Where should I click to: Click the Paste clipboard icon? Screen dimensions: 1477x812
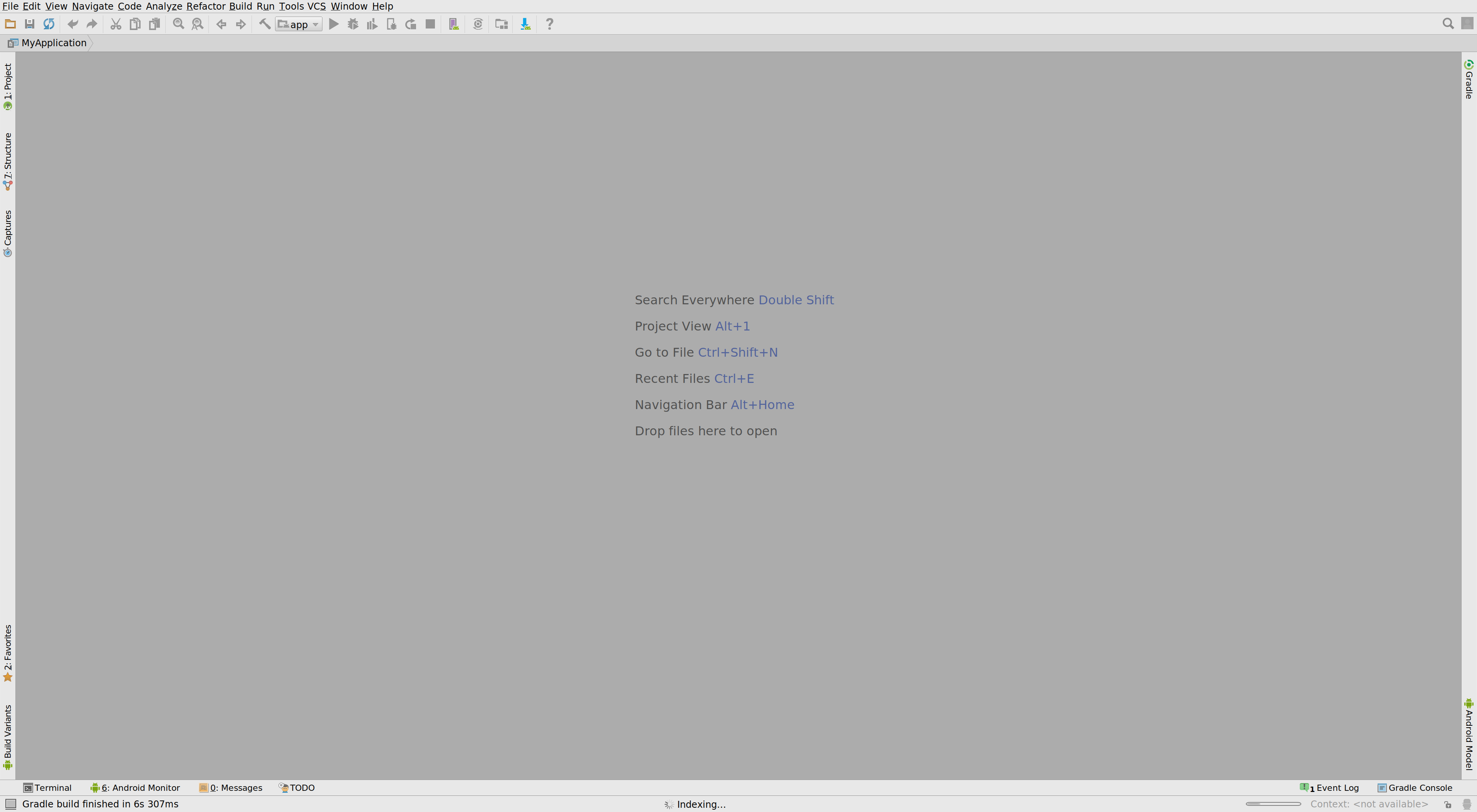point(154,24)
